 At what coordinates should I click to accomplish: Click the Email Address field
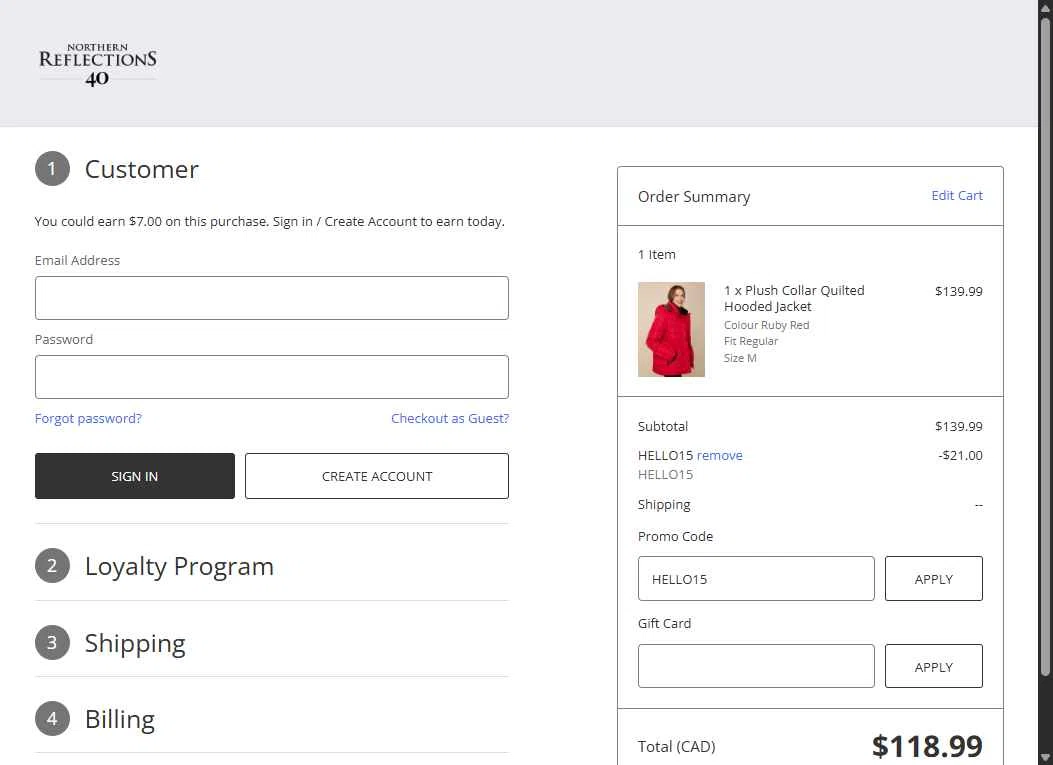pyautogui.click(x=271, y=298)
